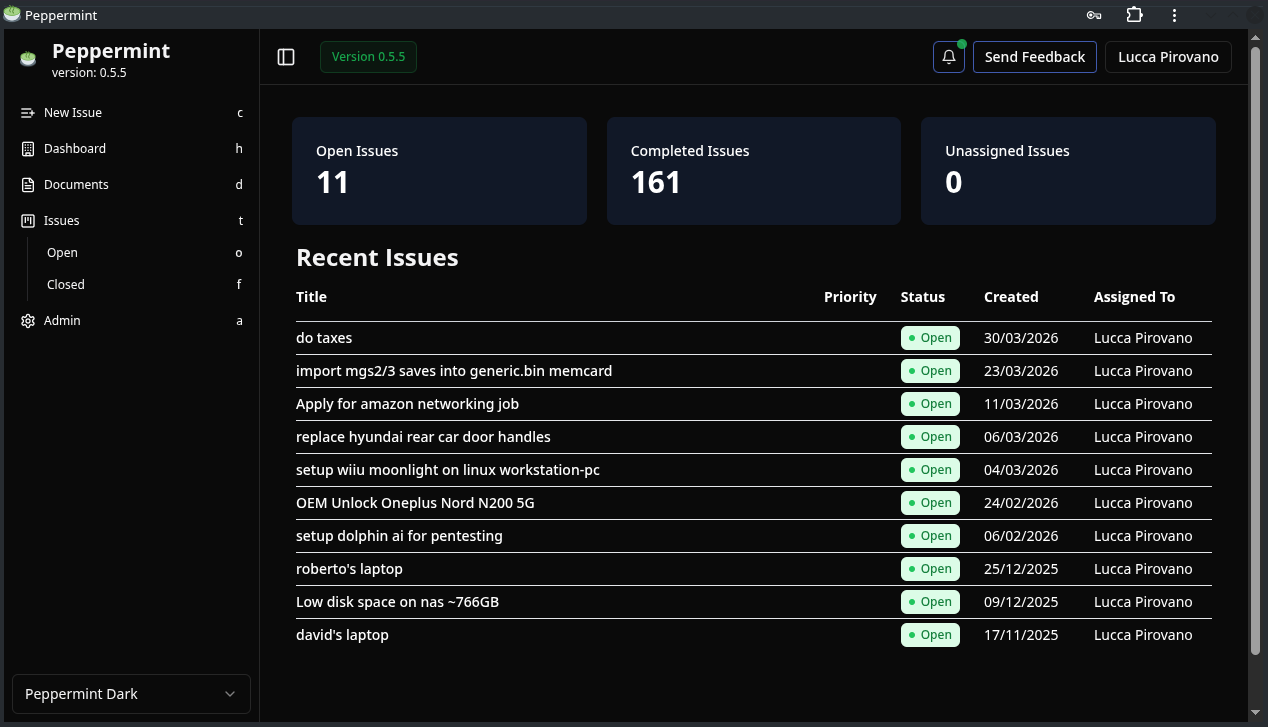Image resolution: width=1268 pixels, height=727 pixels.
Task: Go to Open issues submenu
Action: 62,253
